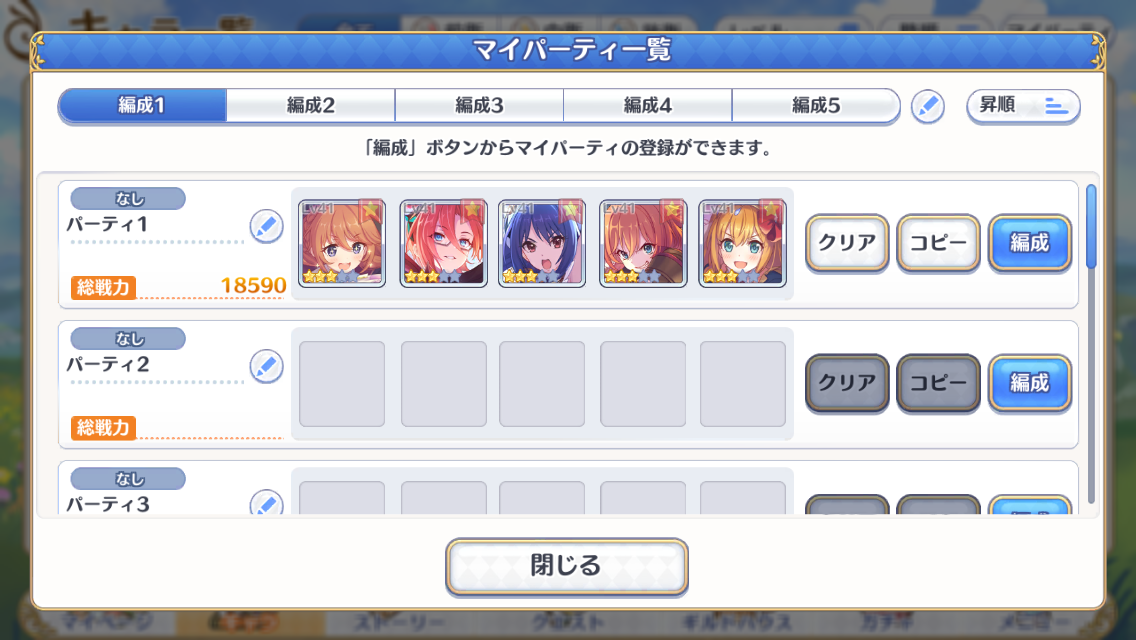Screen dimensions: 1136x640
Task: Switch to the 編成3 tab
Action: click(479, 106)
